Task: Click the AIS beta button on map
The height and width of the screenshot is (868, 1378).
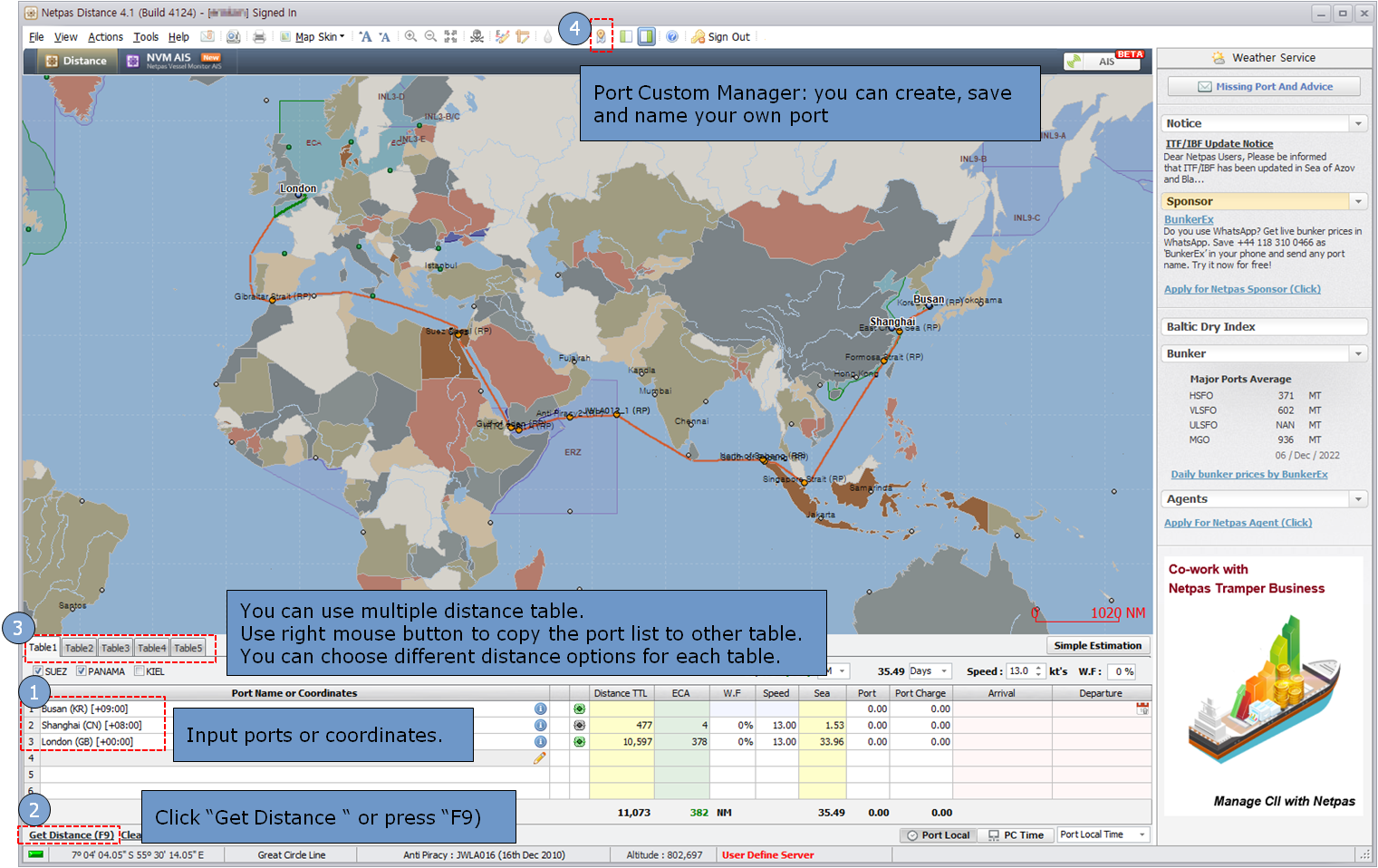Action: pyautogui.click(x=1103, y=61)
